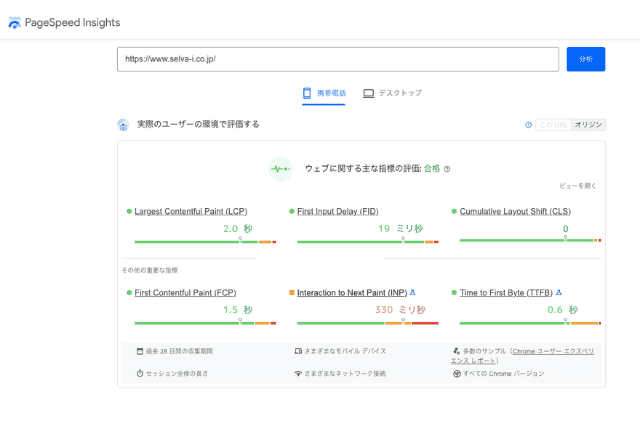This screenshot has width=640, height=427.
Task: Click the さまざまなモバイル デバイス text
Action: pyautogui.click(x=345, y=351)
